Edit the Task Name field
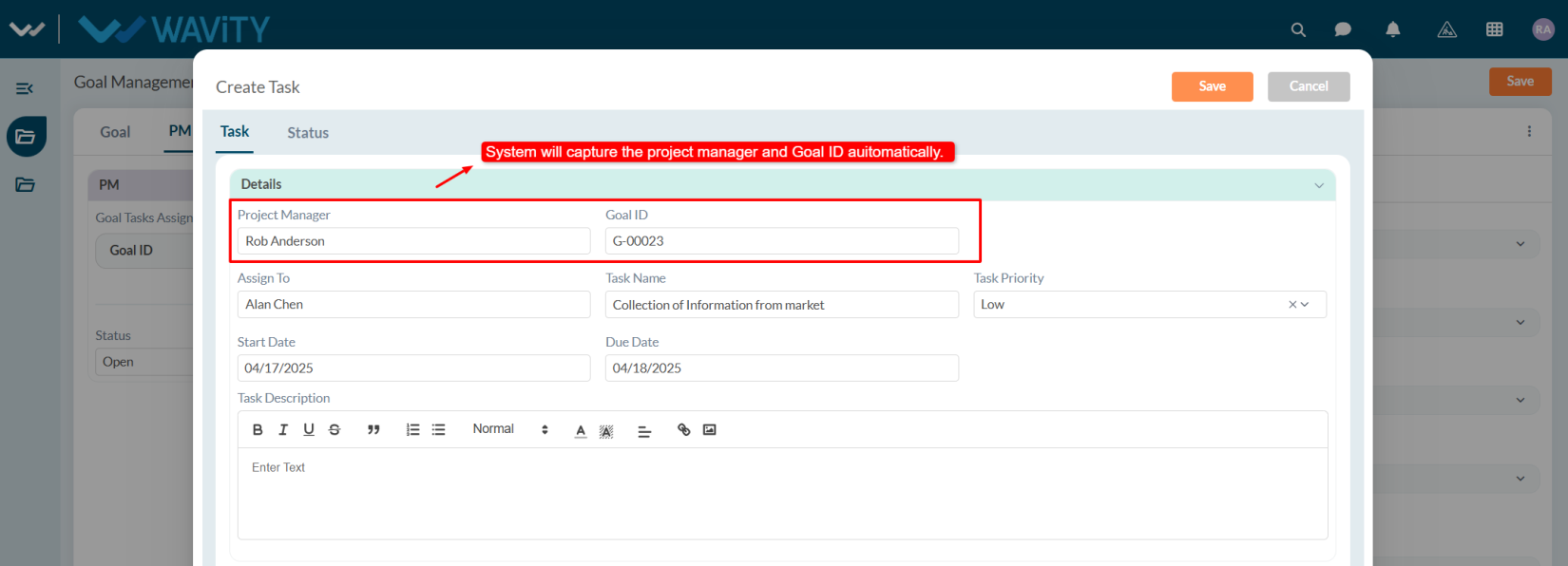Viewport: 1568px width, 566px height. click(782, 304)
